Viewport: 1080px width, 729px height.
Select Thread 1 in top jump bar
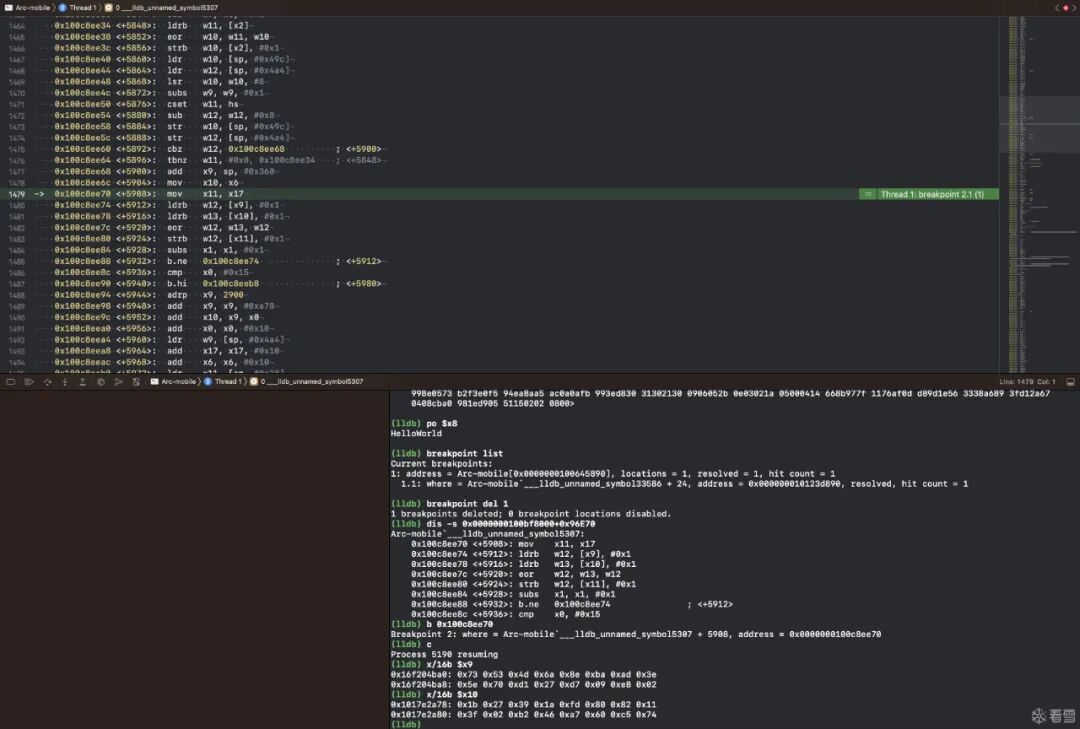[77, 8]
